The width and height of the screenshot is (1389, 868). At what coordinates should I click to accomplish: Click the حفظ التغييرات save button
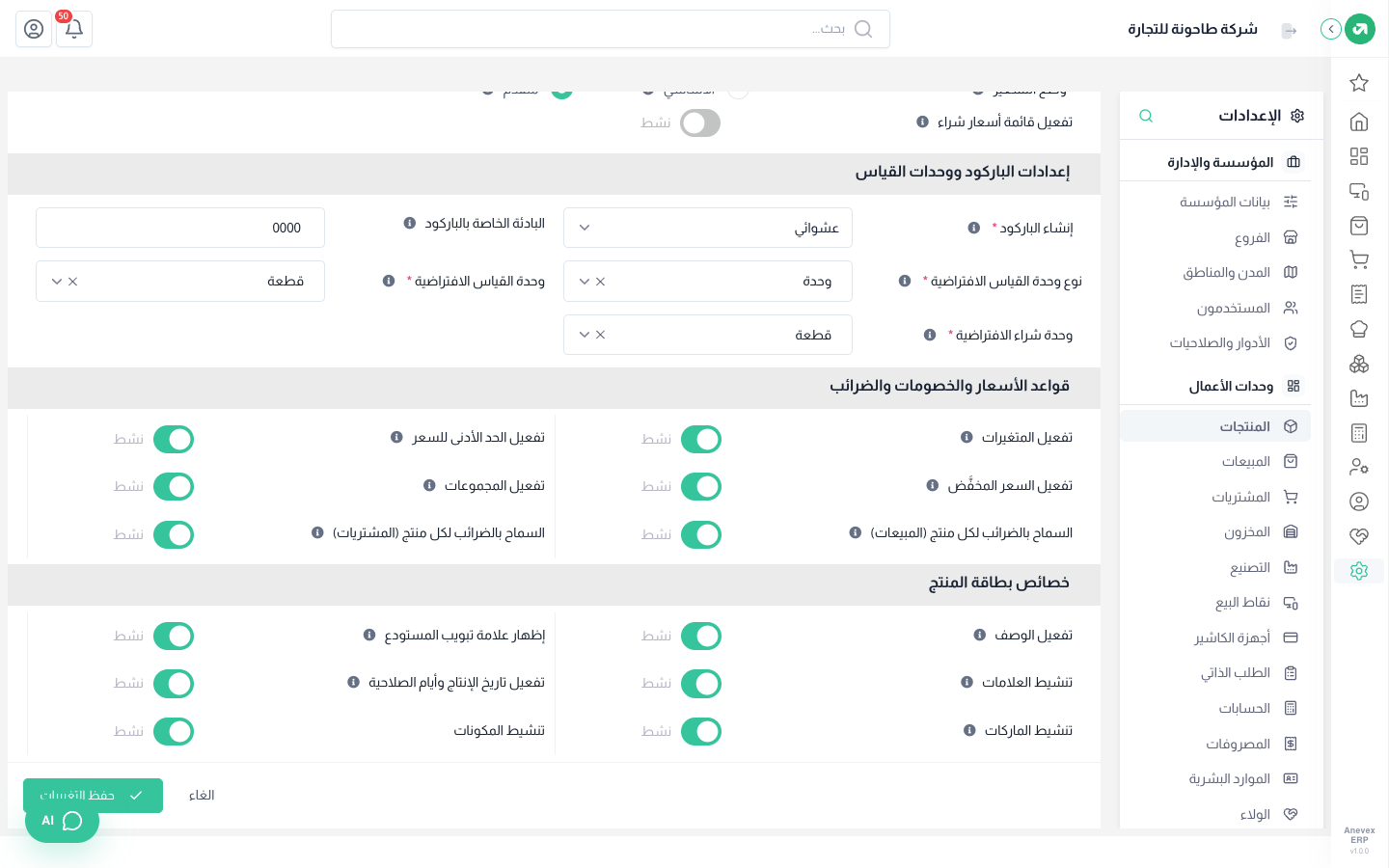click(x=93, y=796)
